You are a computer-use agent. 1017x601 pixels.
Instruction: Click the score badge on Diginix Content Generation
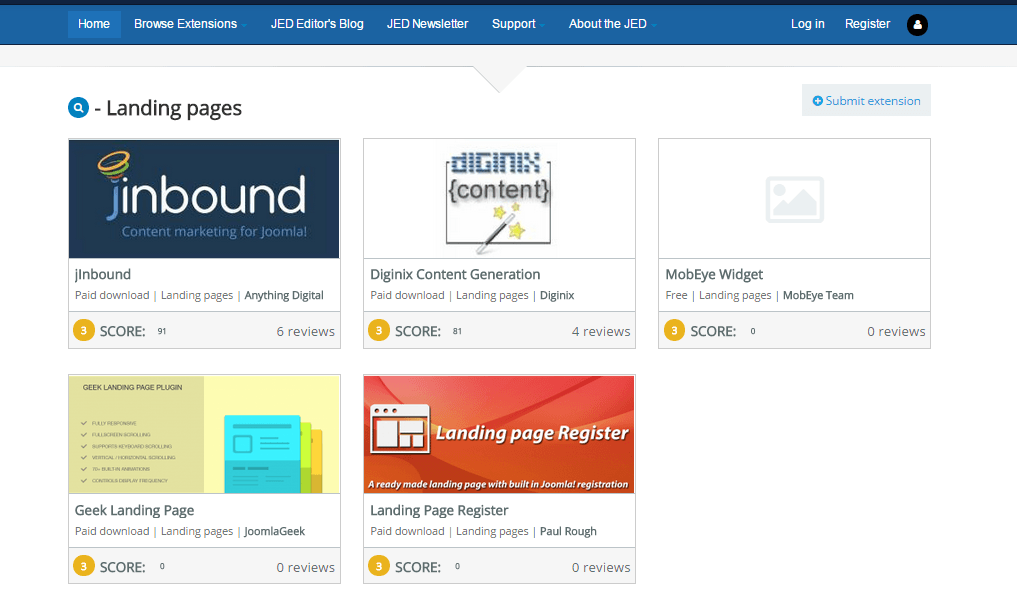[x=379, y=330]
